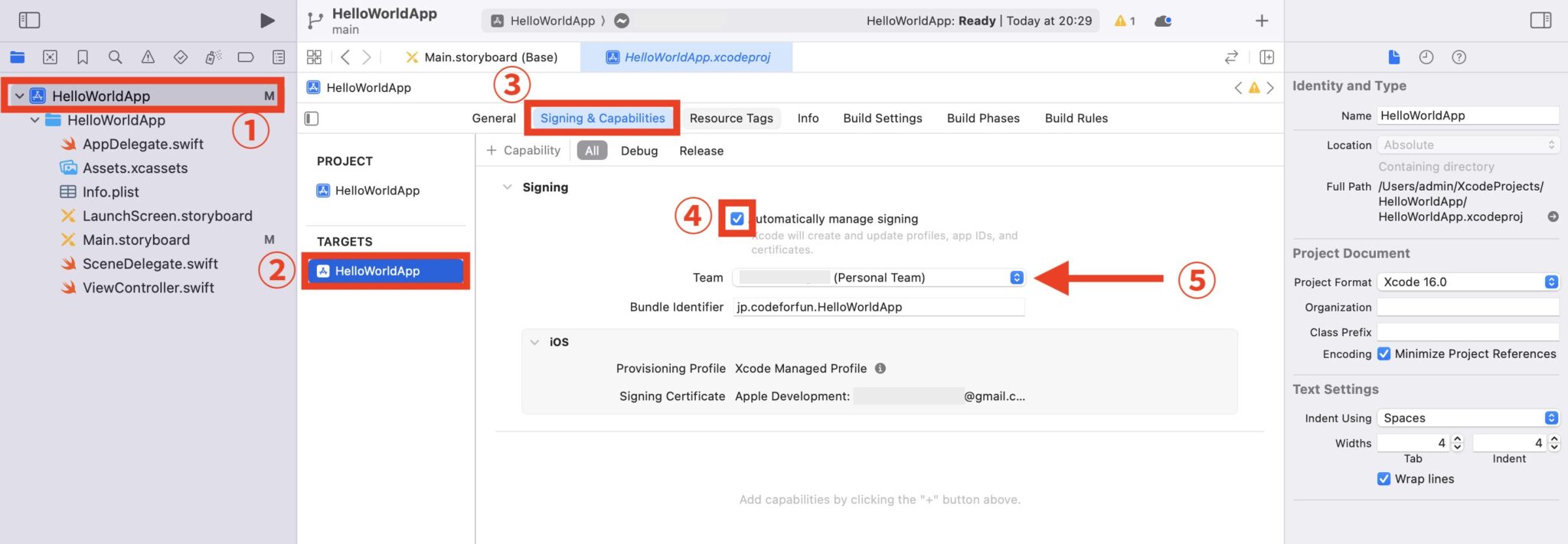1568x544 pixels.
Task: Open the Issue navigator warning icon
Action: [x=148, y=57]
